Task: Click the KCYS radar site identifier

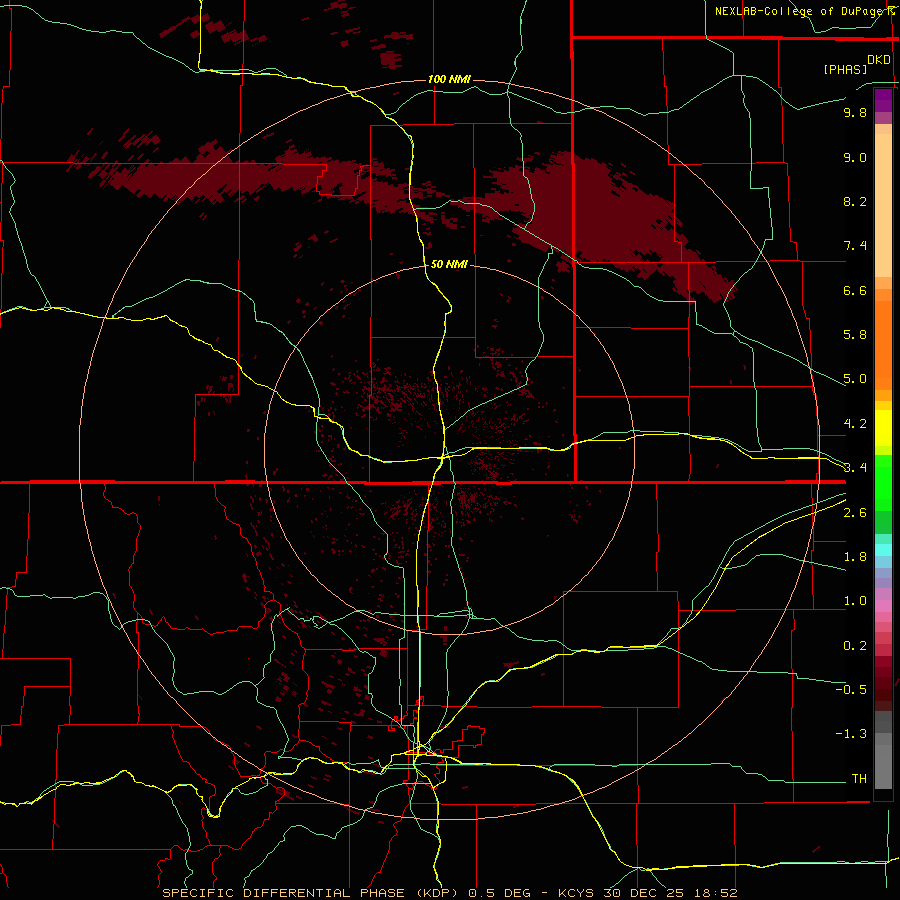Action: click(577, 893)
